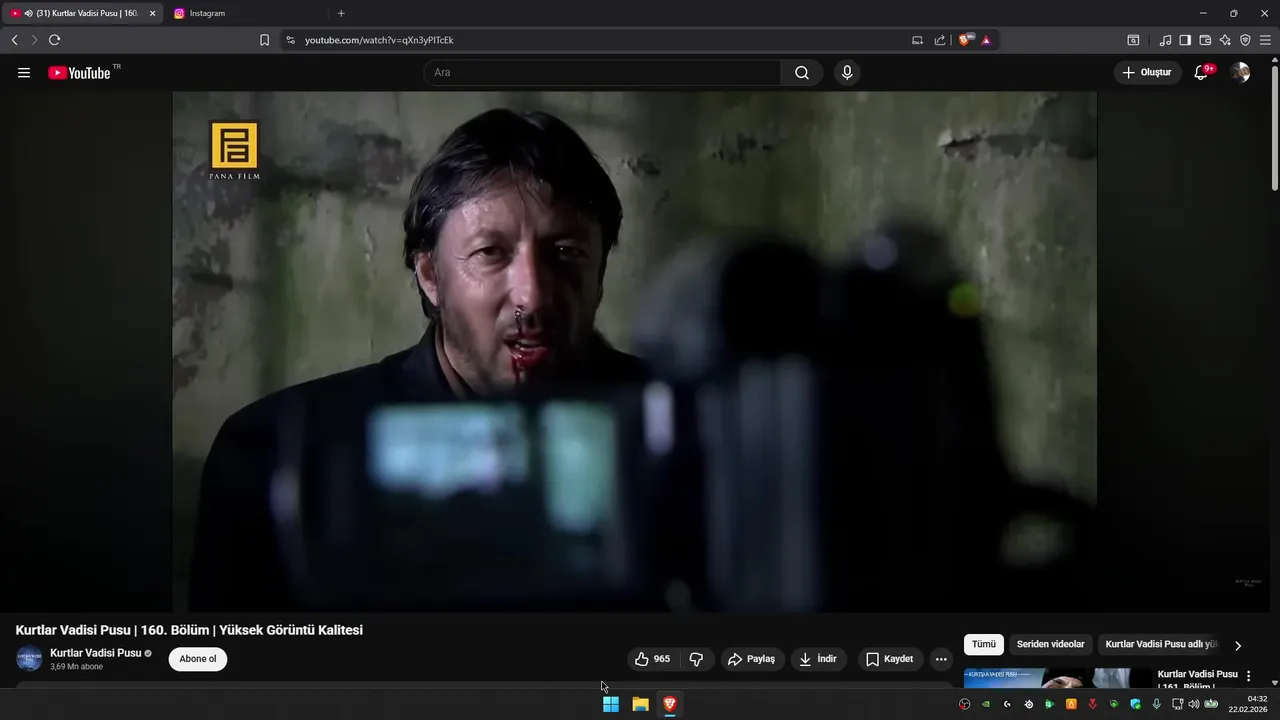Open options for the 161. Bölüm video
Viewport: 1280px width, 720px height.
point(1248,676)
